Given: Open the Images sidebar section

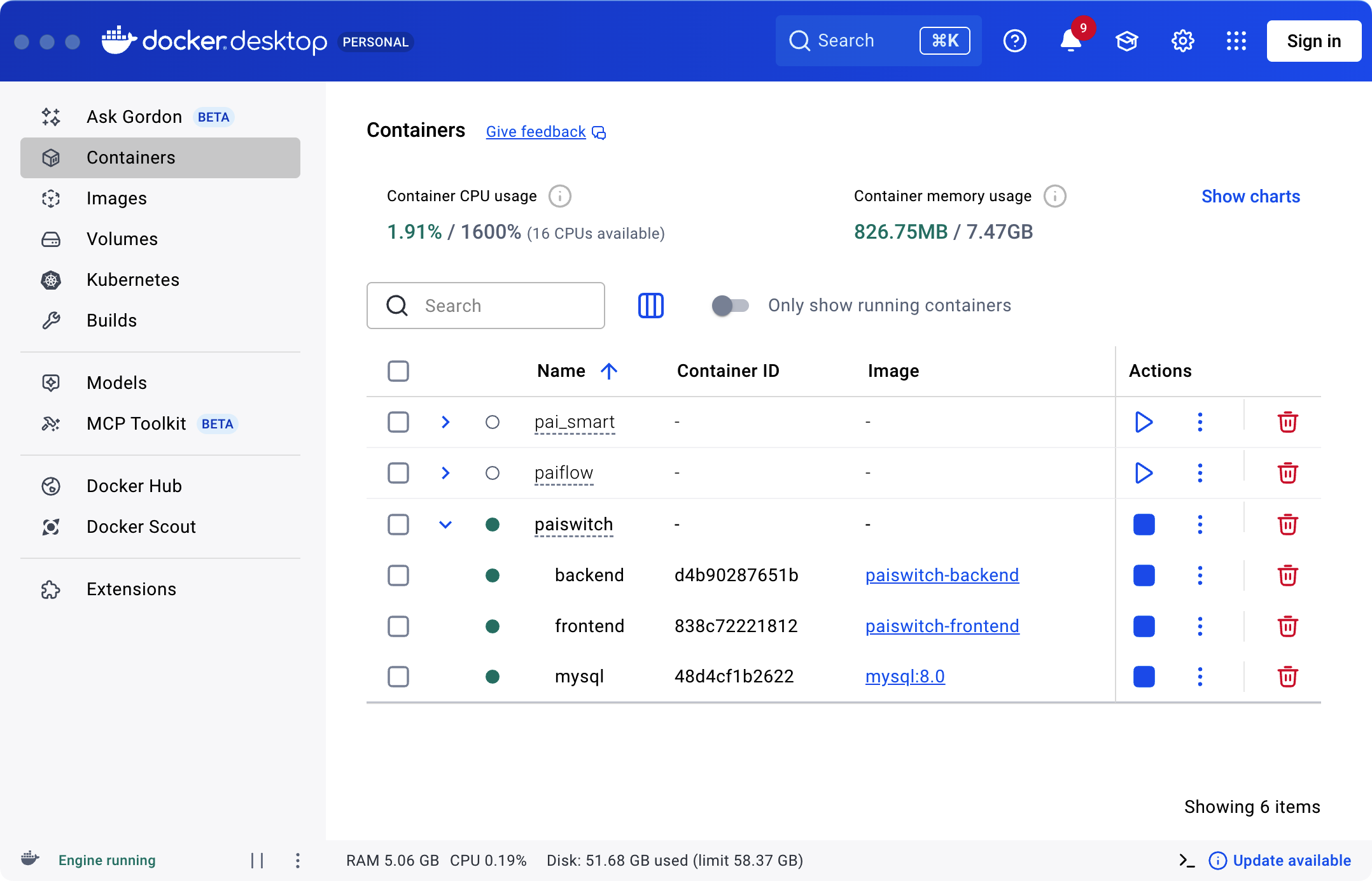Looking at the screenshot, I should [x=116, y=199].
